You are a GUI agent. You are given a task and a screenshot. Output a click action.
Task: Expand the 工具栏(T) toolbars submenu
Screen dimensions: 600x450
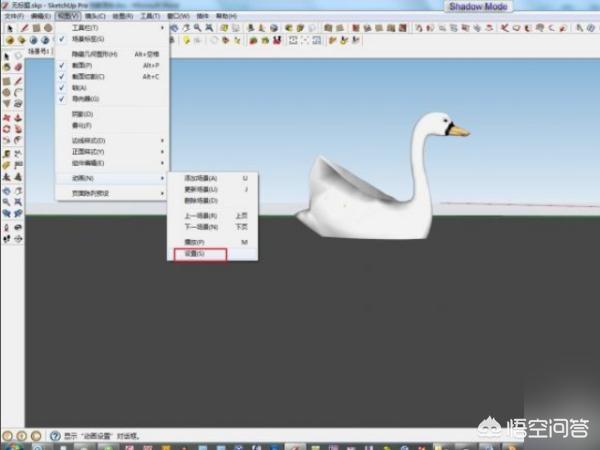pyautogui.click(x=112, y=28)
